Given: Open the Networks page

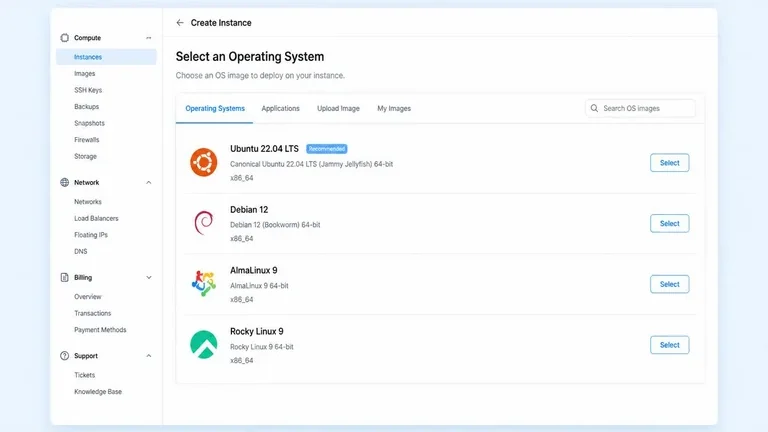Looking at the screenshot, I should (88, 202).
